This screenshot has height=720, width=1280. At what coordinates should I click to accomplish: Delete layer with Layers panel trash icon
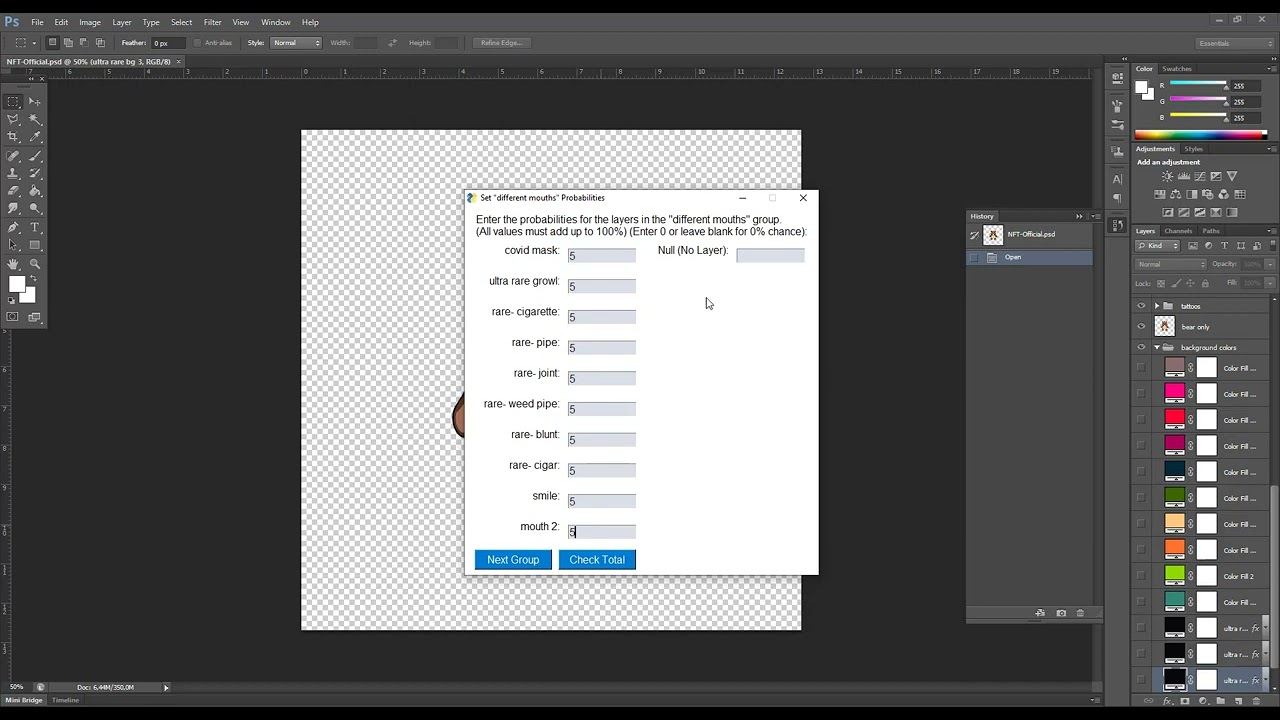1255,701
